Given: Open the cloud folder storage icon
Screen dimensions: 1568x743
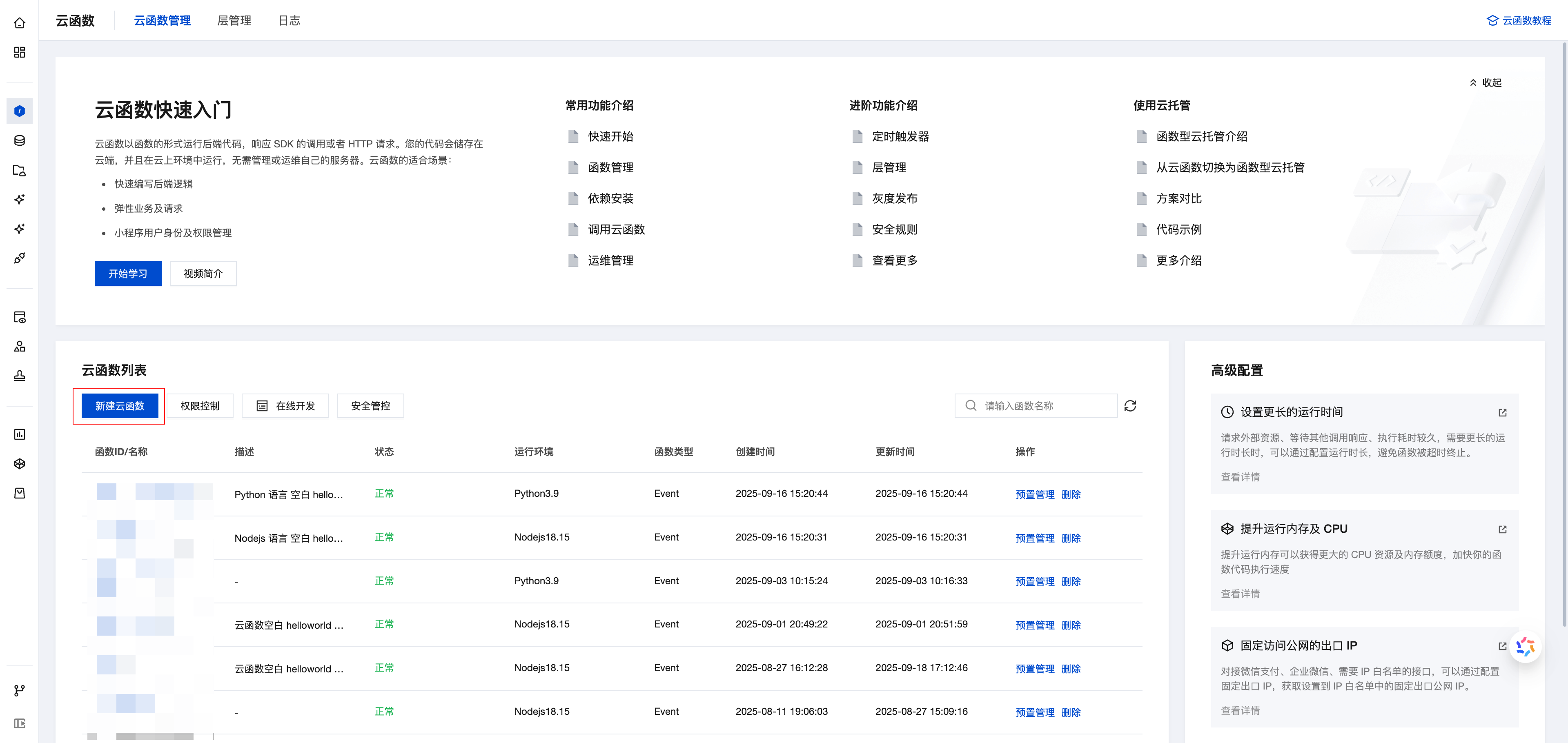Looking at the screenshot, I should [x=20, y=170].
